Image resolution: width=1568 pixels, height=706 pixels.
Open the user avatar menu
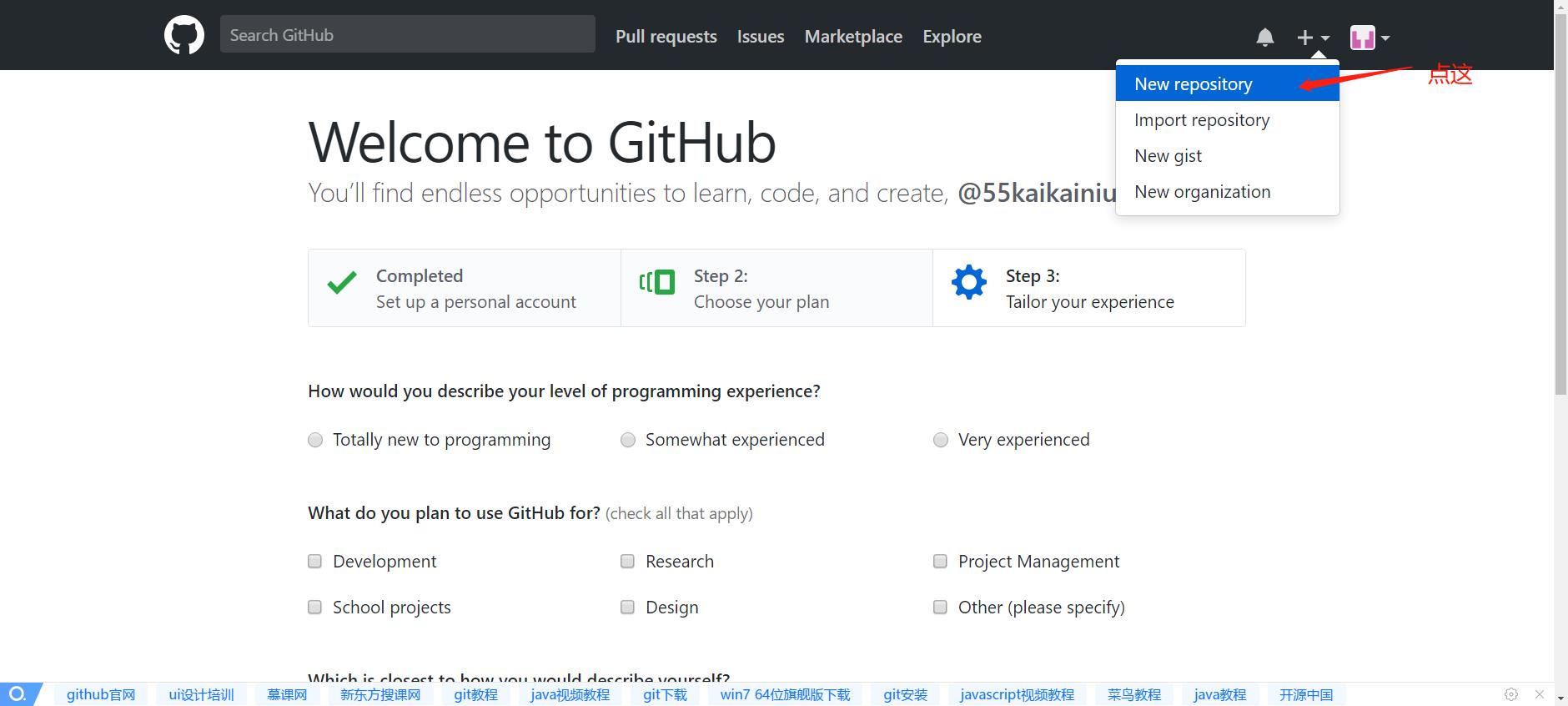pos(1369,37)
